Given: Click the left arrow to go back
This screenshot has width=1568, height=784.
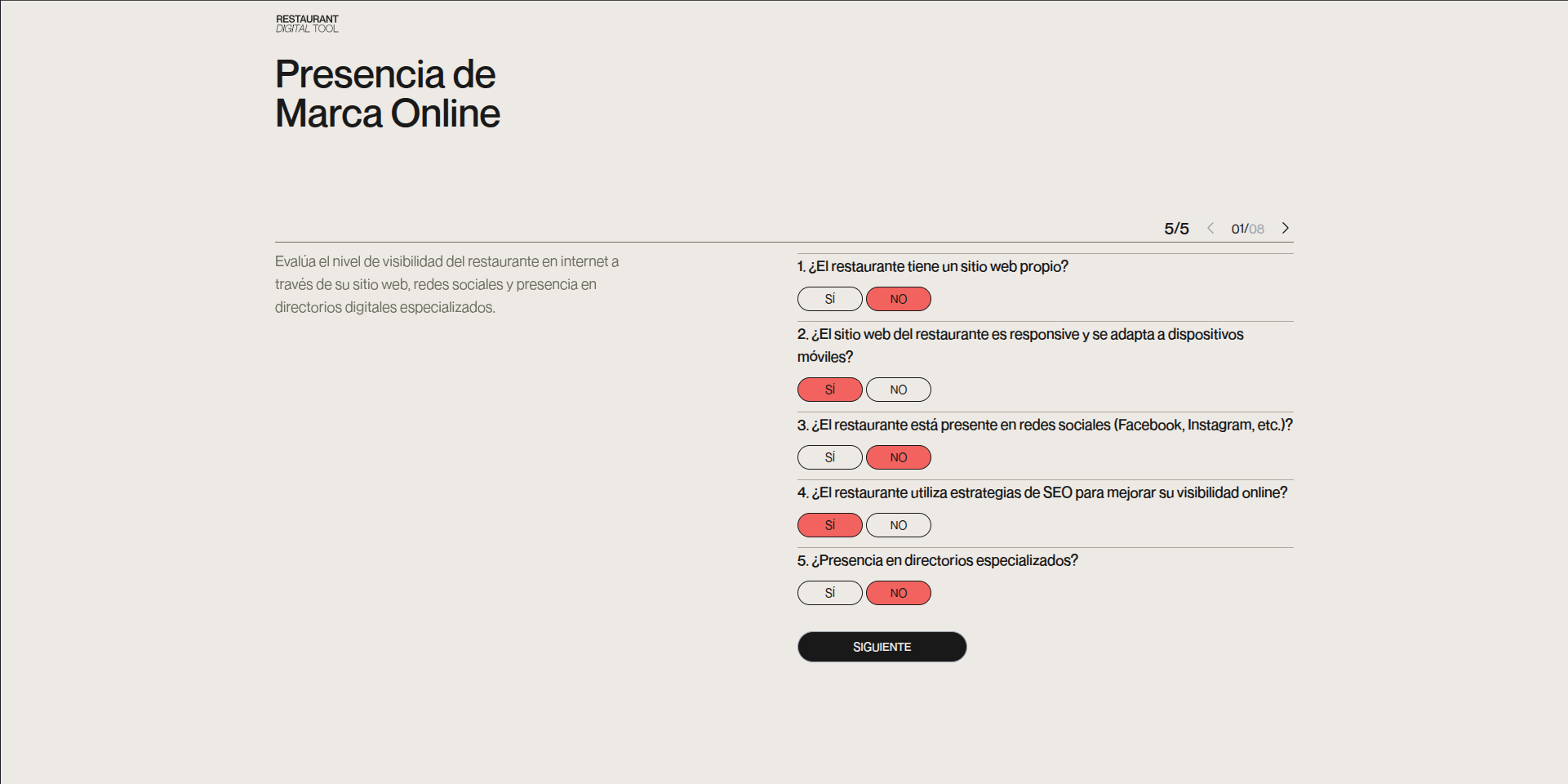Looking at the screenshot, I should point(1210,229).
